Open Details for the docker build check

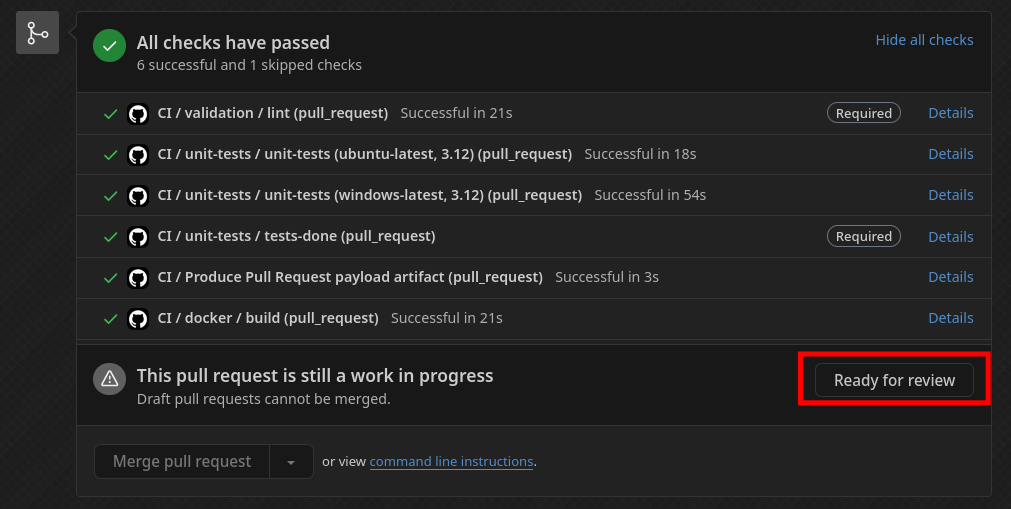click(950, 318)
